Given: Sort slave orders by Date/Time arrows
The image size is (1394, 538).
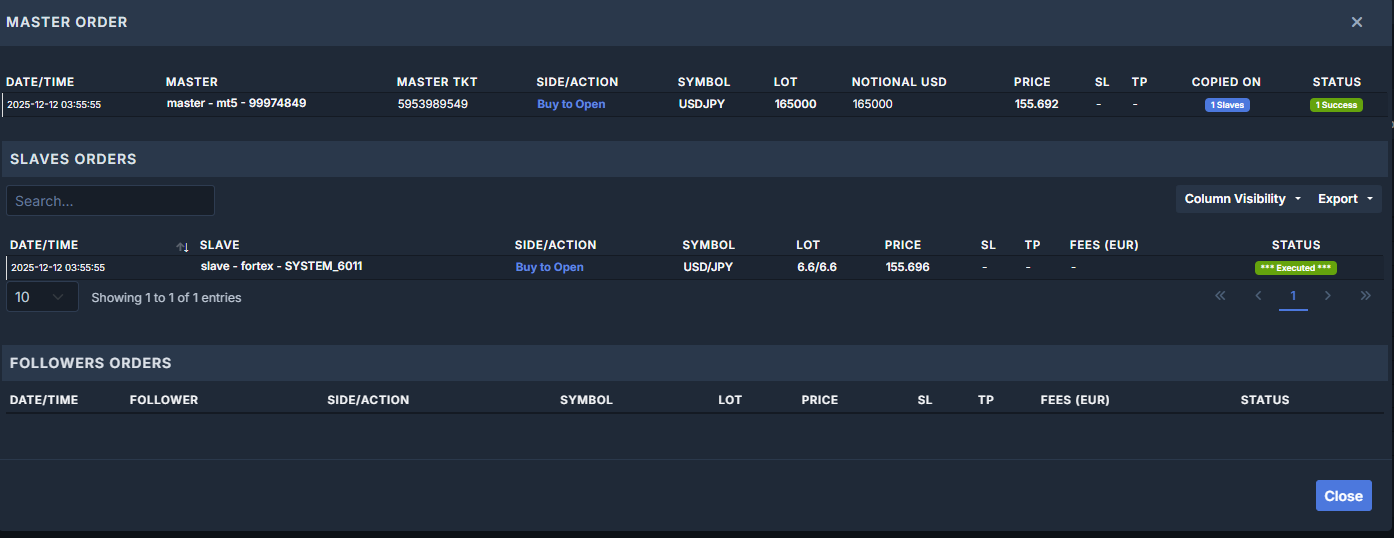Looking at the screenshot, I should pyautogui.click(x=182, y=246).
